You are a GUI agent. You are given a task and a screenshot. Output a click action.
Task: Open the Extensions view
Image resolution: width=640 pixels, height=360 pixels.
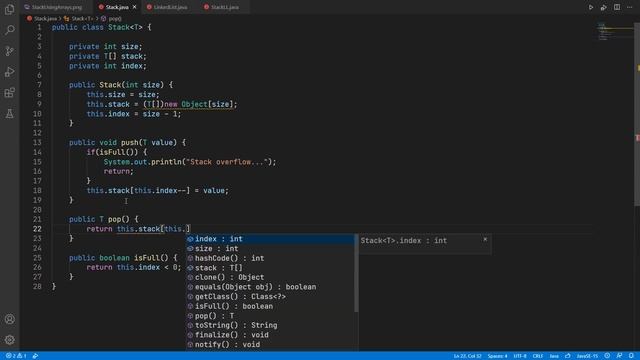[x=9, y=93]
